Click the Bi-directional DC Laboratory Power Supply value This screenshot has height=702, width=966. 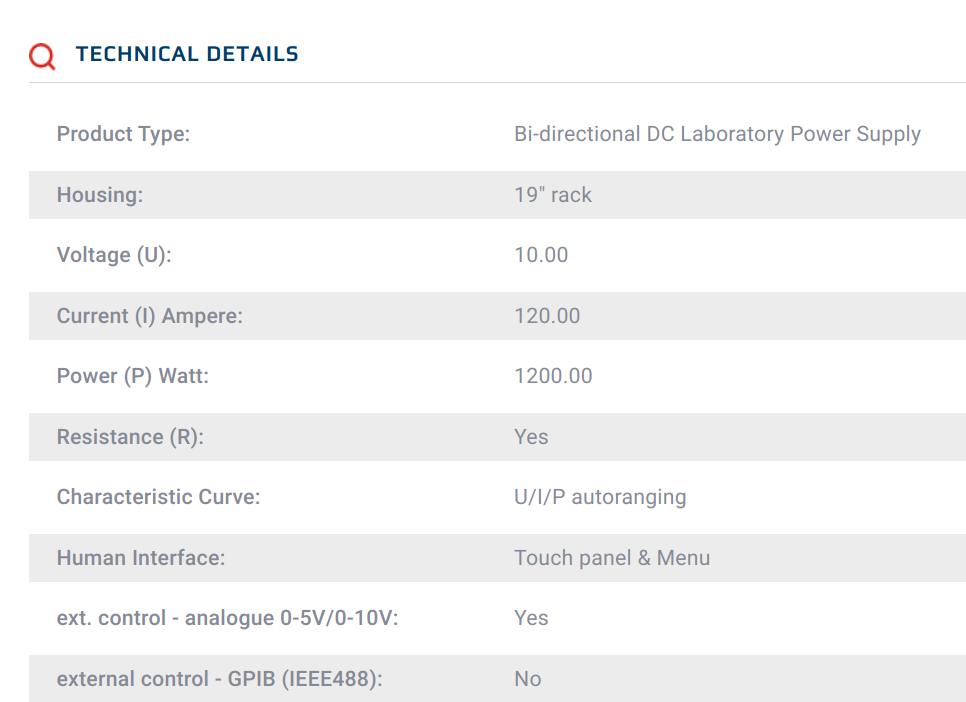(717, 134)
